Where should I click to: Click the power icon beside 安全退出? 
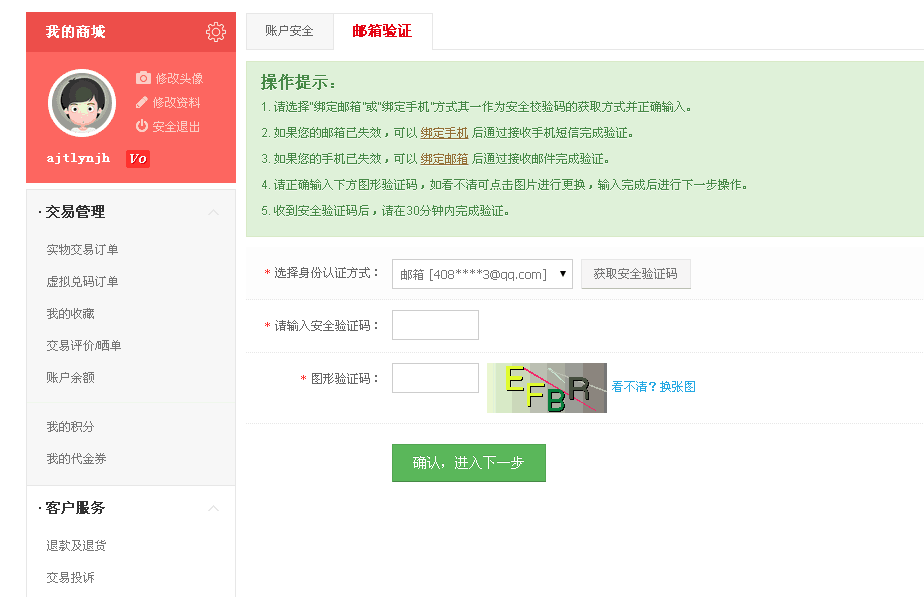(x=141, y=126)
